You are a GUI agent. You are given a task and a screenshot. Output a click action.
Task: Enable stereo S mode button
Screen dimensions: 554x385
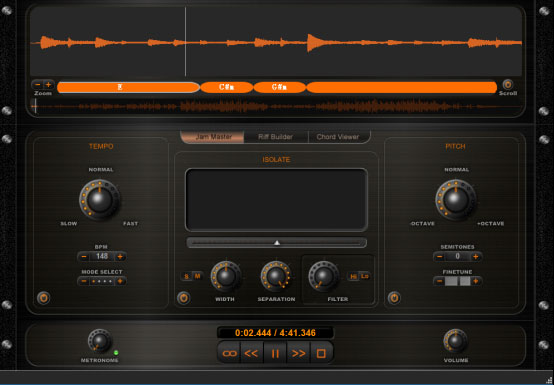(186, 276)
